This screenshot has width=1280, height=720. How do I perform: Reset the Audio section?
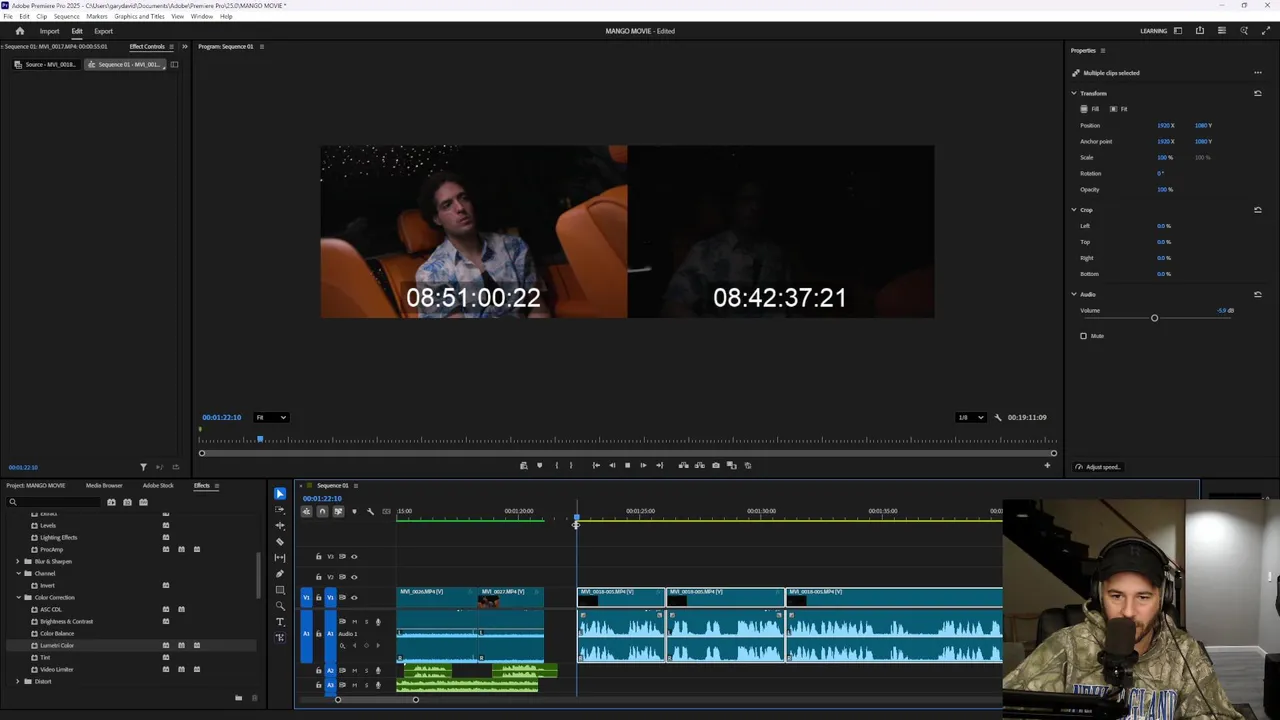pos(1257,294)
